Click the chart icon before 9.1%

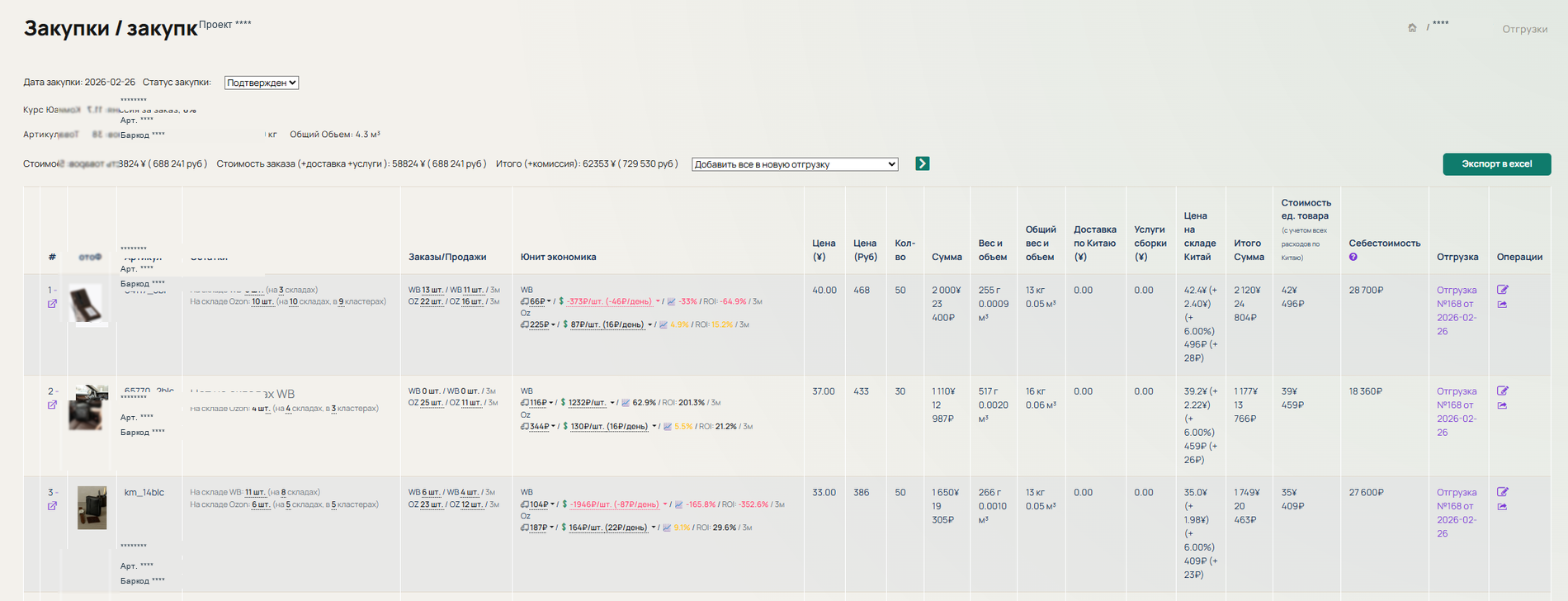click(667, 528)
